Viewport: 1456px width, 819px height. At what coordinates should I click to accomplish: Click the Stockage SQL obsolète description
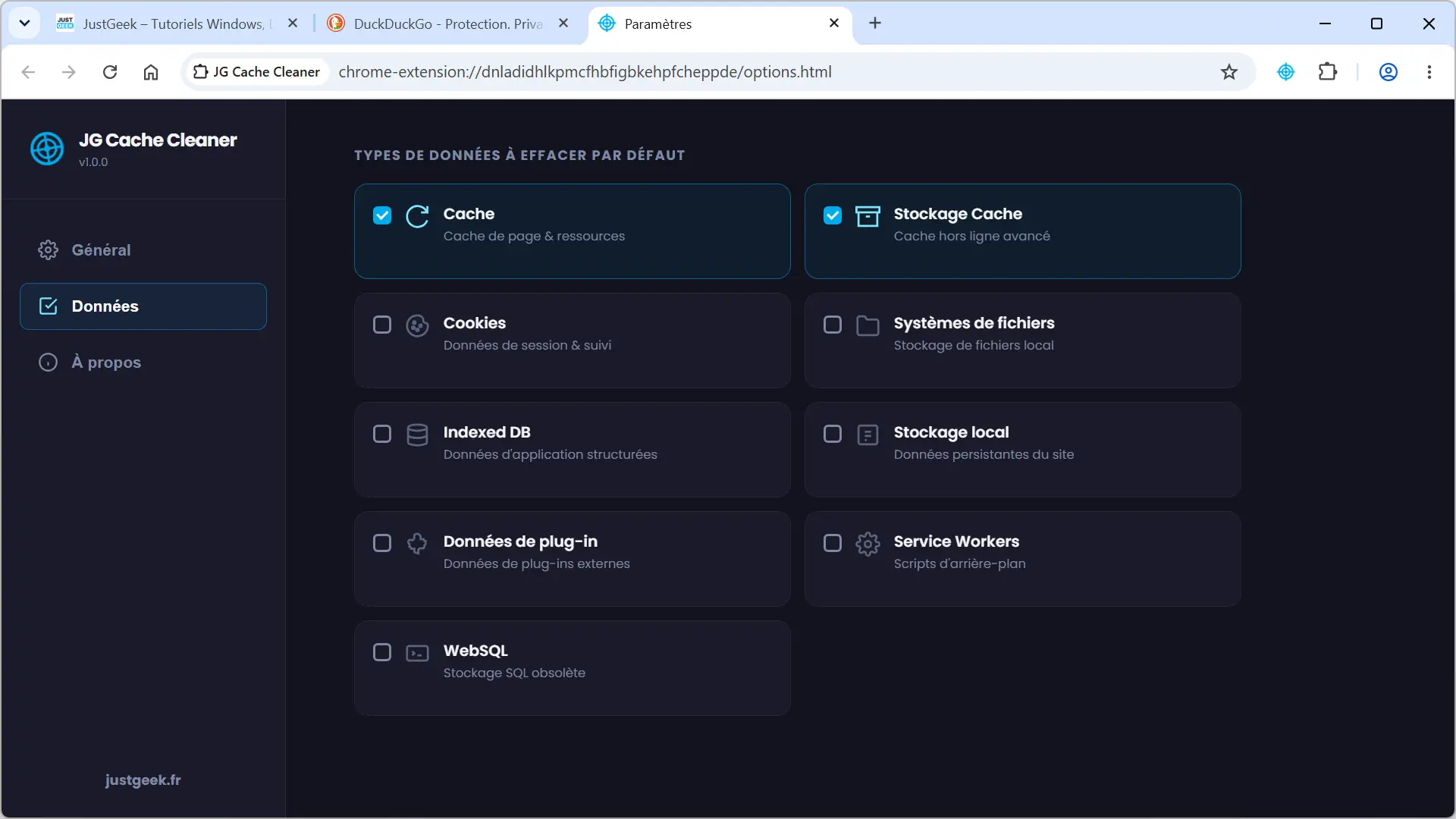[514, 673]
